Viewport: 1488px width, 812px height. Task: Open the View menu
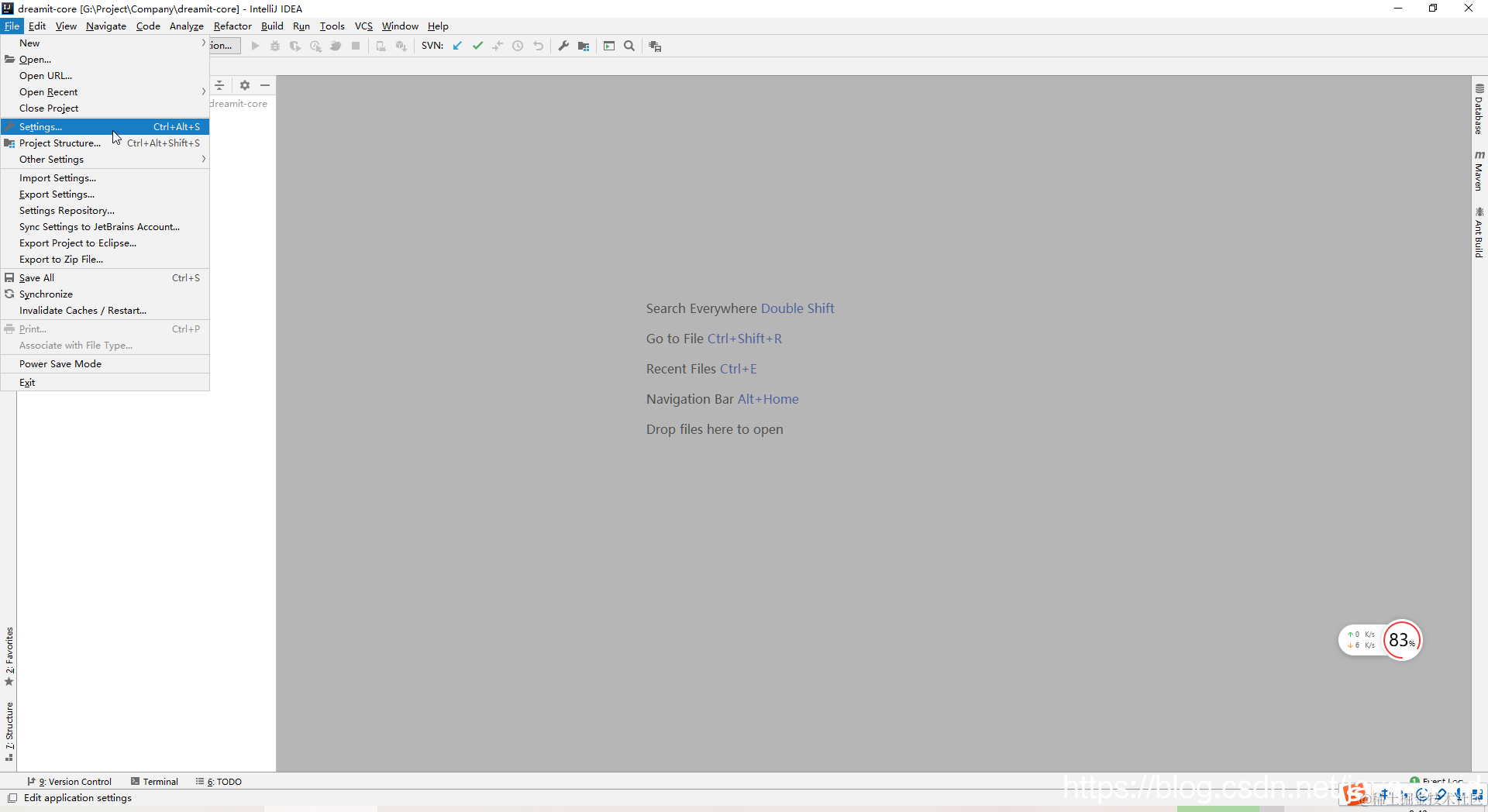pyautogui.click(x=66, y=26)
